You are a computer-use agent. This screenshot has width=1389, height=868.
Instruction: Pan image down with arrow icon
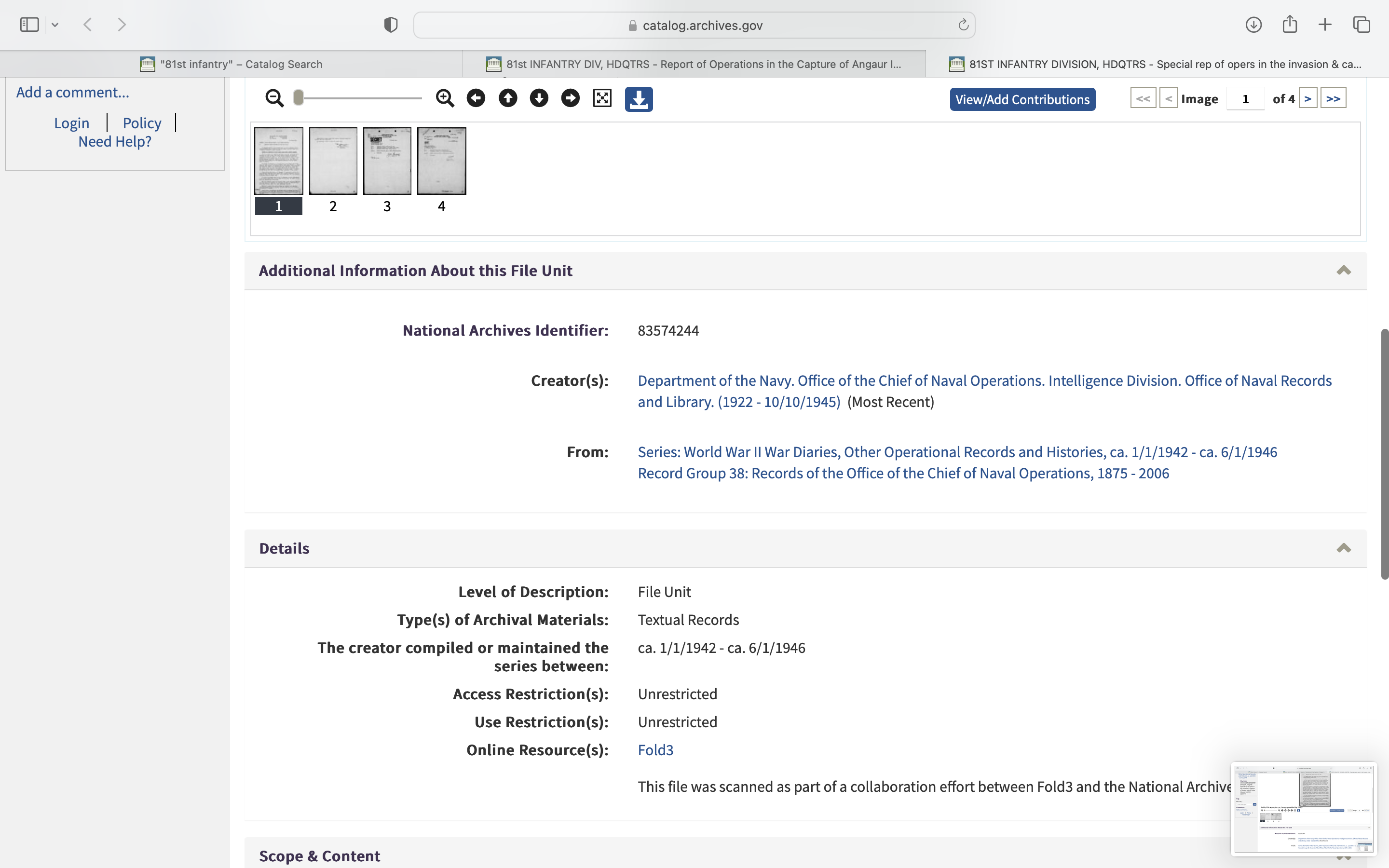[x=539, y=98]
